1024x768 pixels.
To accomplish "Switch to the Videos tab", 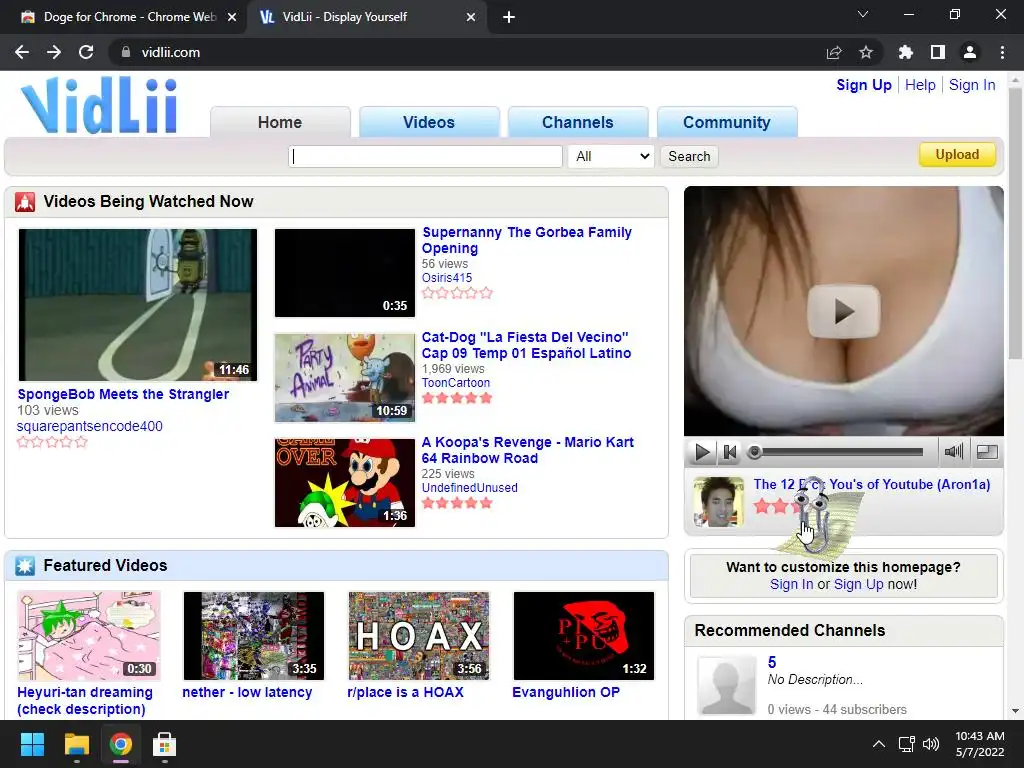I will coord(429,122).
